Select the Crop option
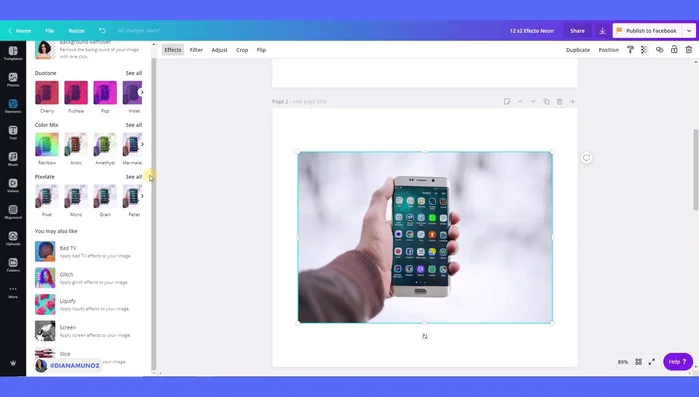The width and height of the screenshot is (699, 397). pos(242,50)
